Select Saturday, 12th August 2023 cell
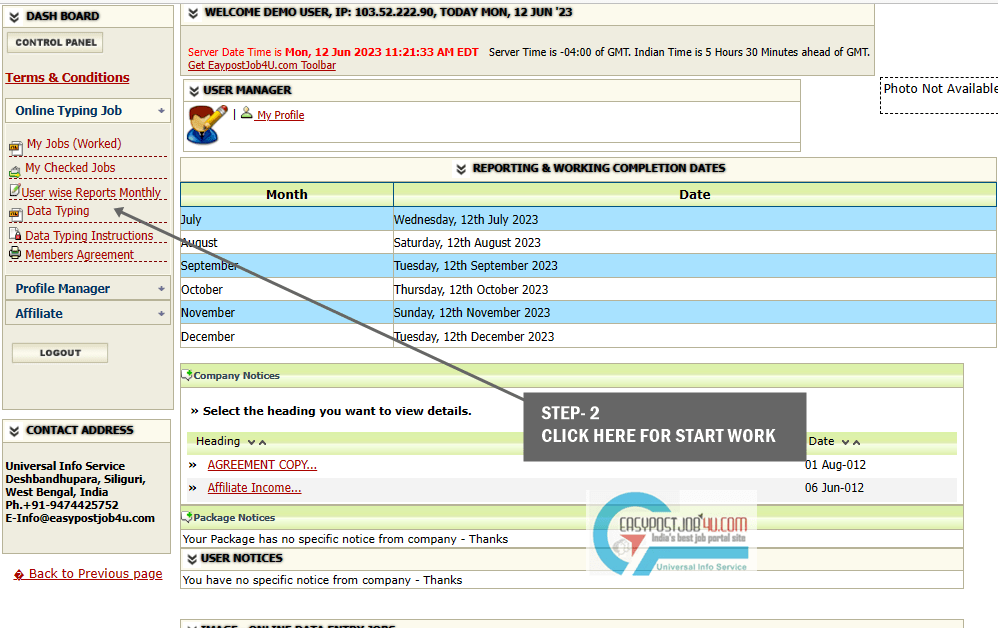The image size is (998, 628). (695, 242)
